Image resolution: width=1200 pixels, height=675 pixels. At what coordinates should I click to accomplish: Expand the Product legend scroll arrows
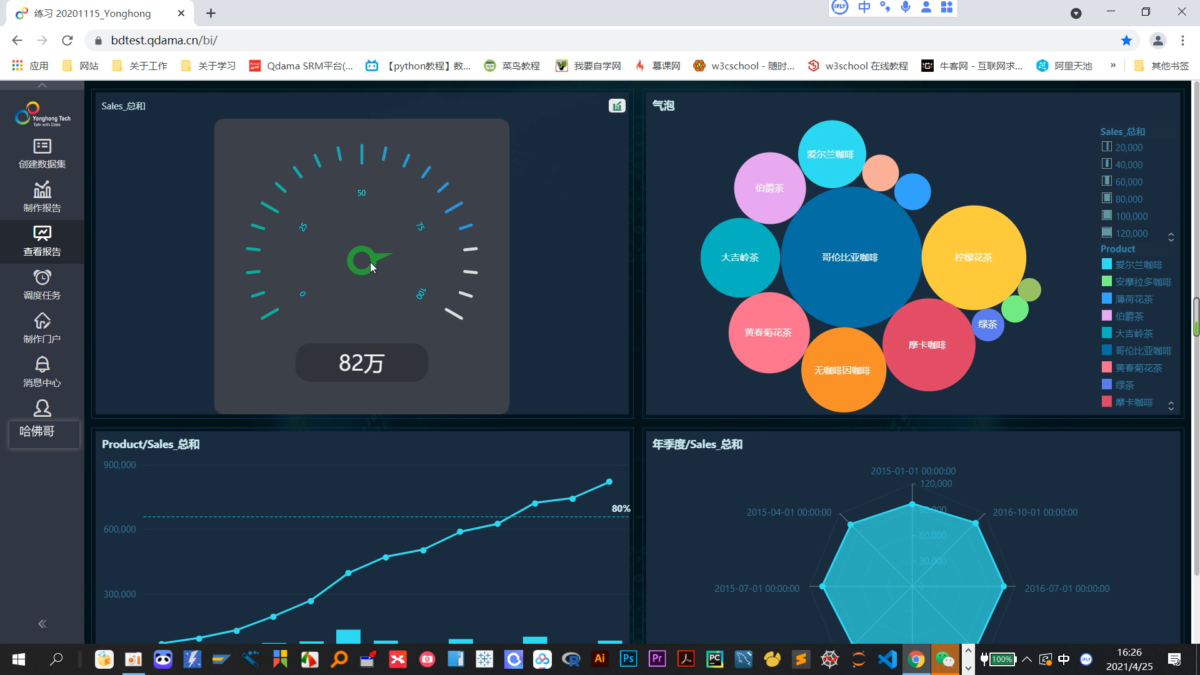coord(1171,405)
